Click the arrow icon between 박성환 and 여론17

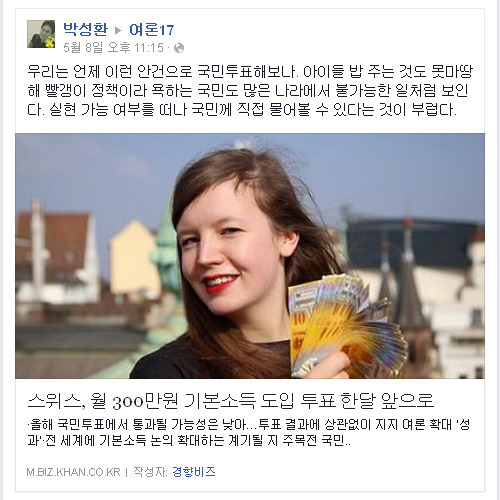click(118, 31)
